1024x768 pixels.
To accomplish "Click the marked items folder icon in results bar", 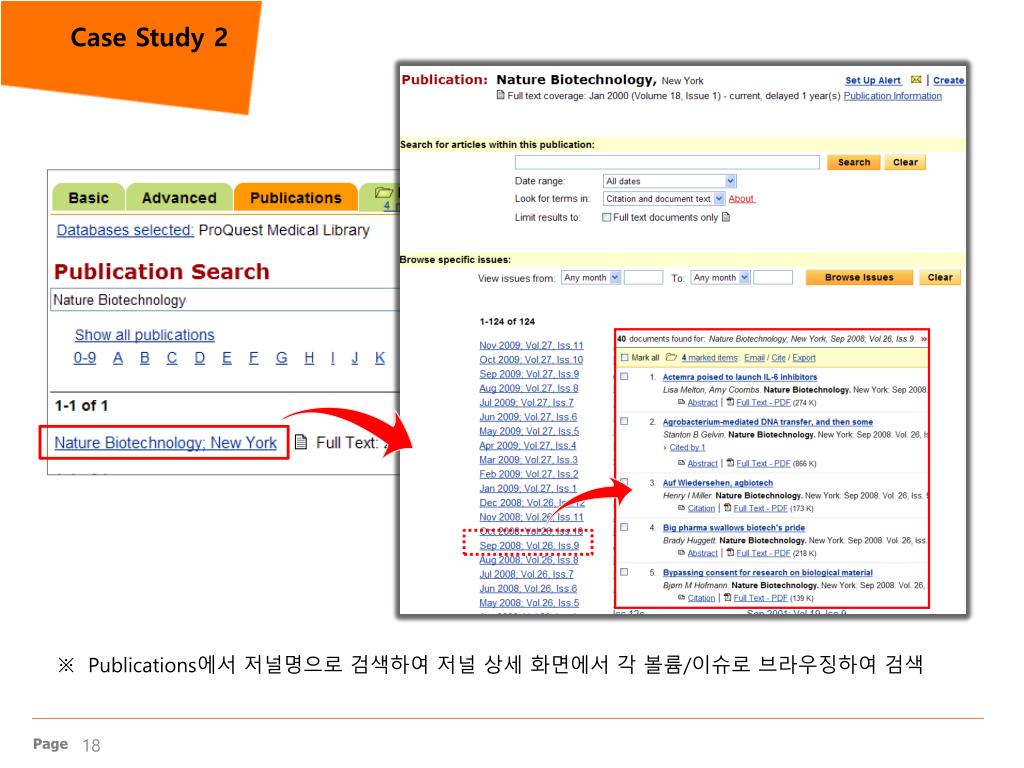I will pos(671,357).
